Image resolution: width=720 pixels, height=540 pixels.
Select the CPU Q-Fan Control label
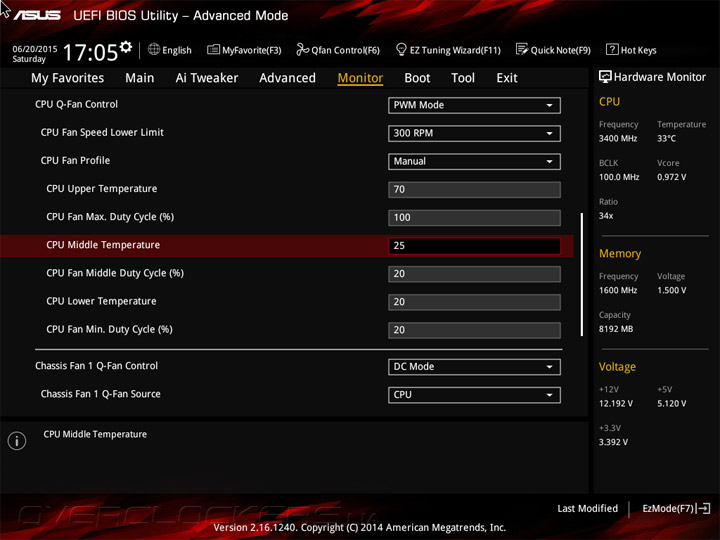(x=76, y=104)
